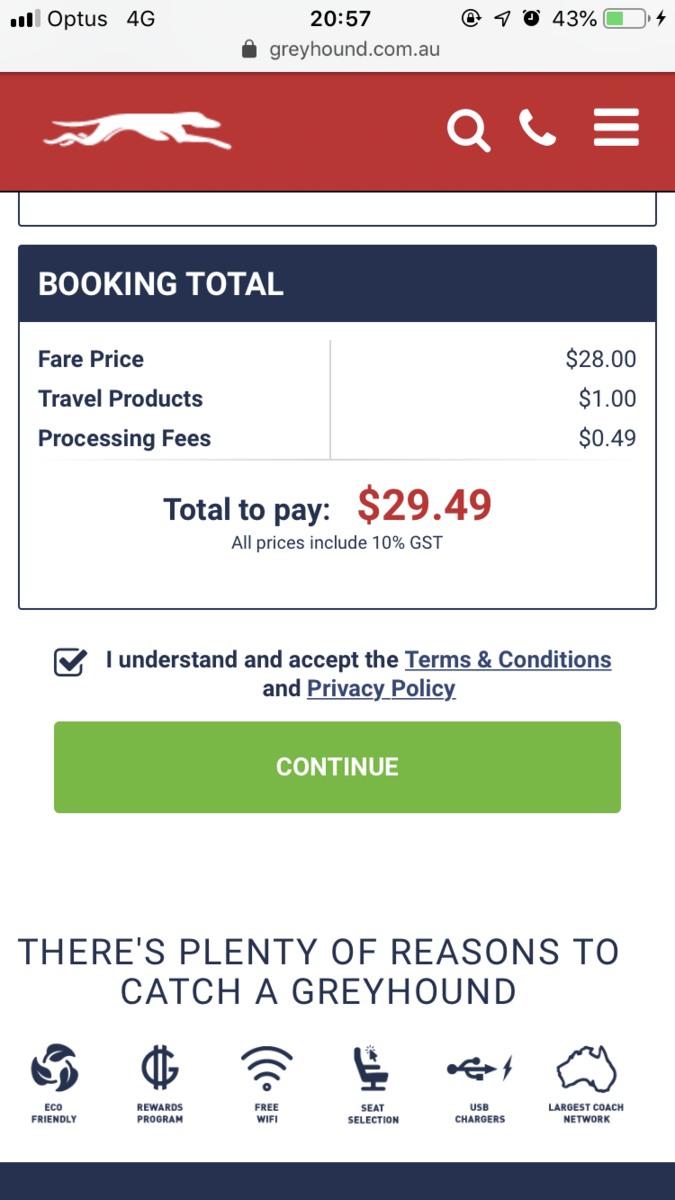Tap the Rewards Program icon
675x1200 pixels.
[x=160, y=1083]
